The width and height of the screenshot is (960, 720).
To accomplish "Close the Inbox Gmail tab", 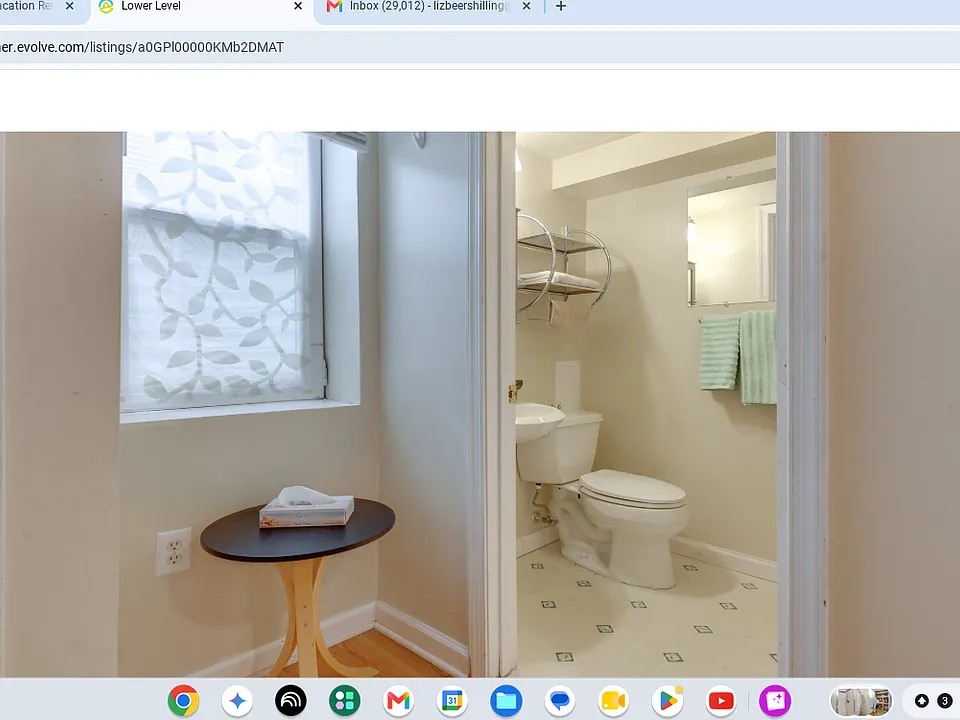I will [x=527, y=6].
